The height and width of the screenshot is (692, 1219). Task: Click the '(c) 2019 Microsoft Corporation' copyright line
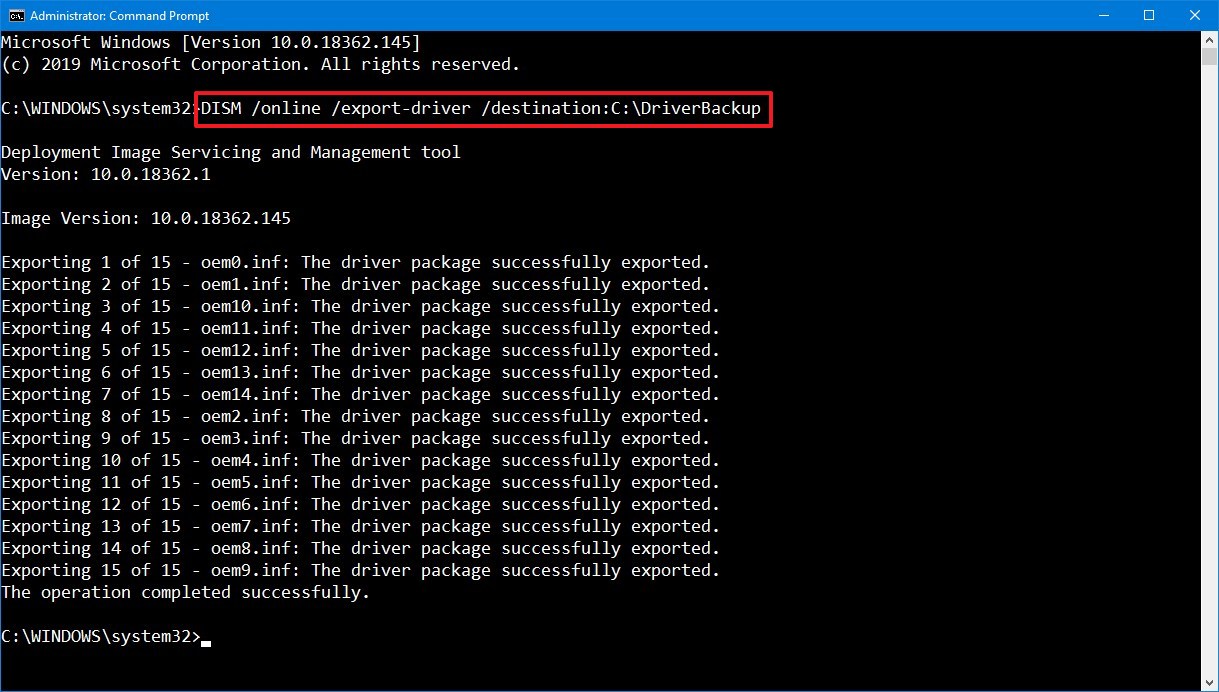[260, 65]
